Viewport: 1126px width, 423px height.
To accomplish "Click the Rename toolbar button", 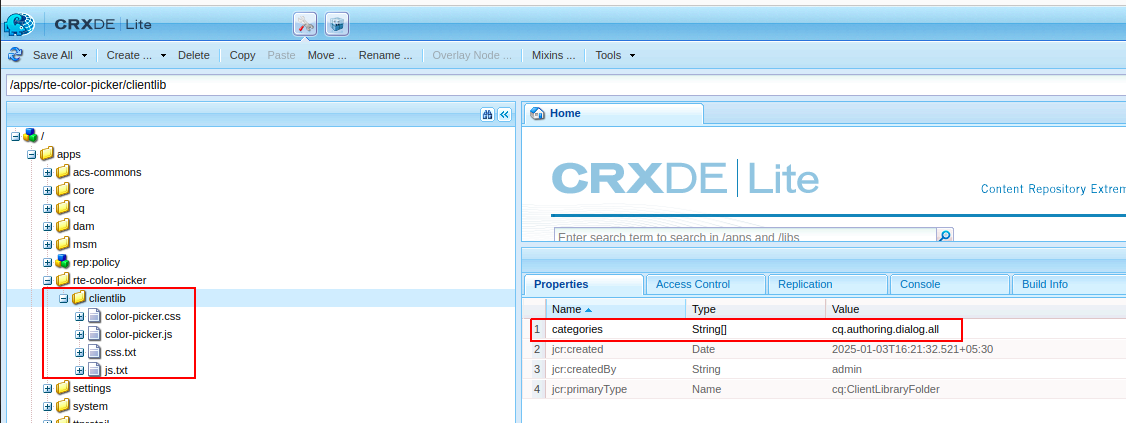I will click(x=386, y=55).
